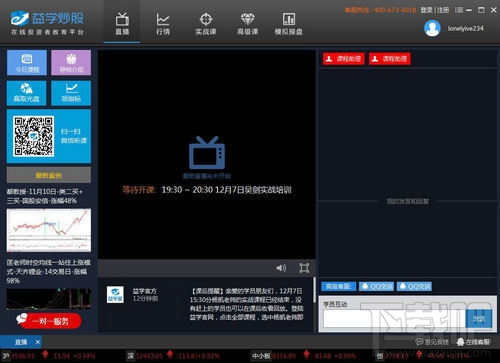Viewport: 500px width, 363px height.
Task: Click the 等待开课 schedule text
Action: (x=207, y=190)
